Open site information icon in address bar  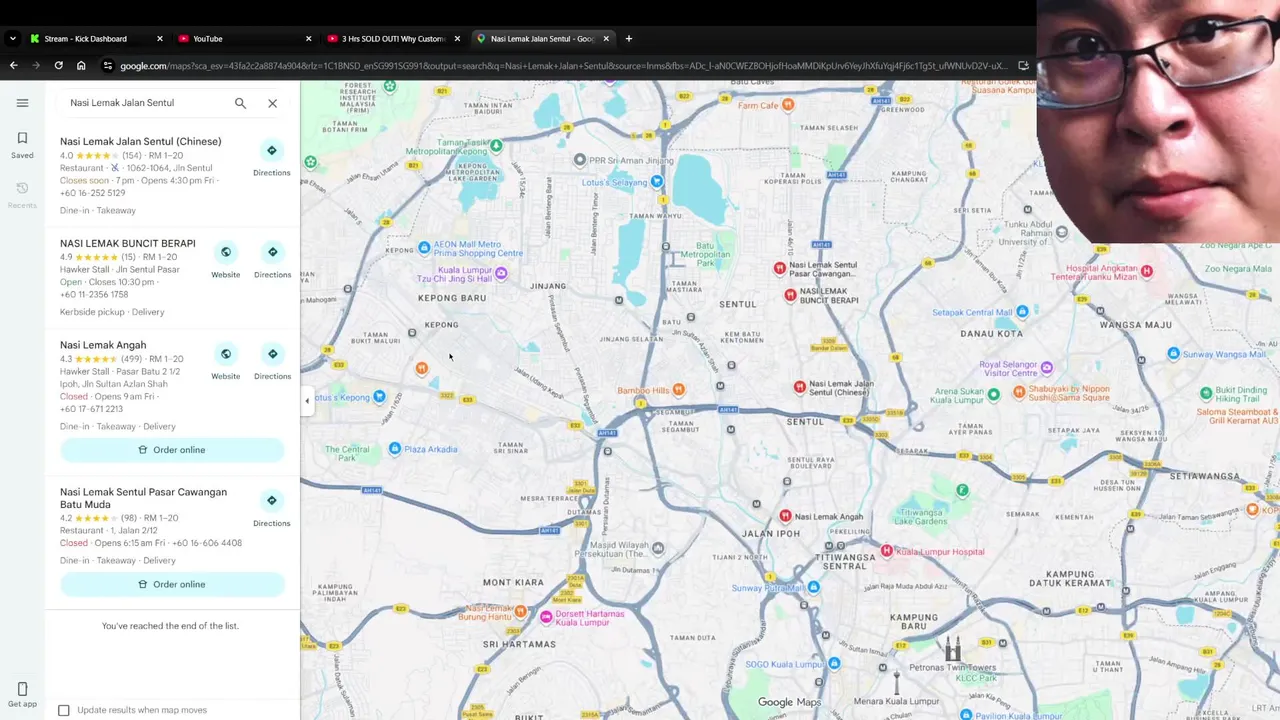(x=108, y=66)
